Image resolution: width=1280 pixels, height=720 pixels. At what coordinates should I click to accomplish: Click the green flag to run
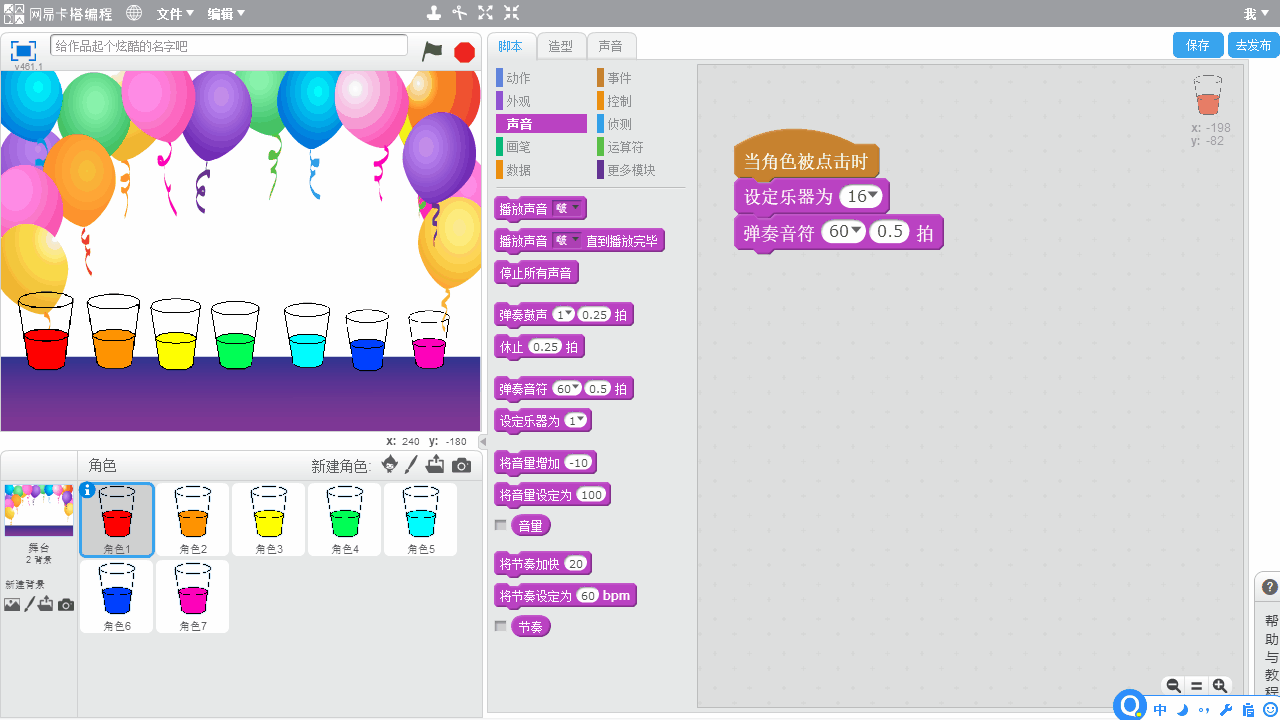[x=432, y=51]
